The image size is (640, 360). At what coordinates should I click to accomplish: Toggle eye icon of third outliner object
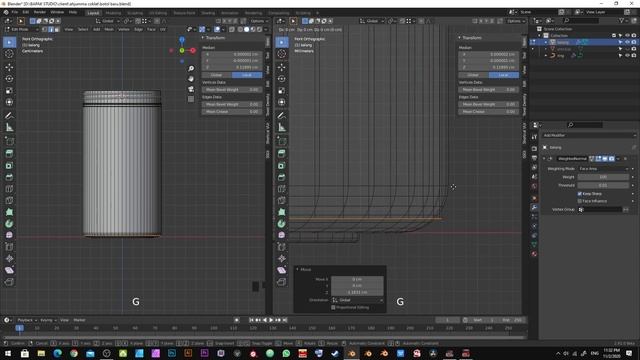pos(627,56)
